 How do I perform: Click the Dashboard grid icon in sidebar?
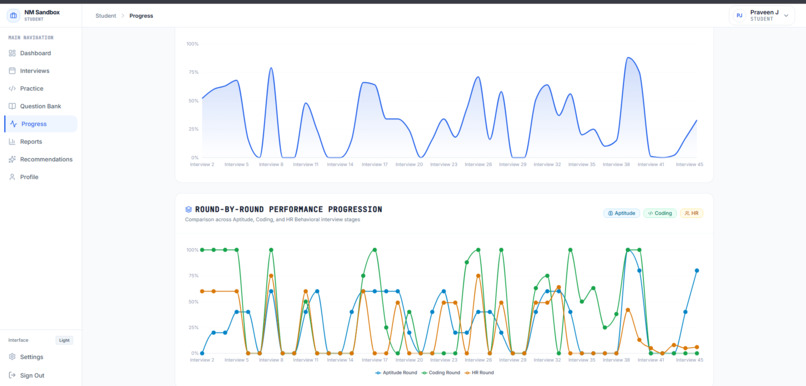[12, 53]
